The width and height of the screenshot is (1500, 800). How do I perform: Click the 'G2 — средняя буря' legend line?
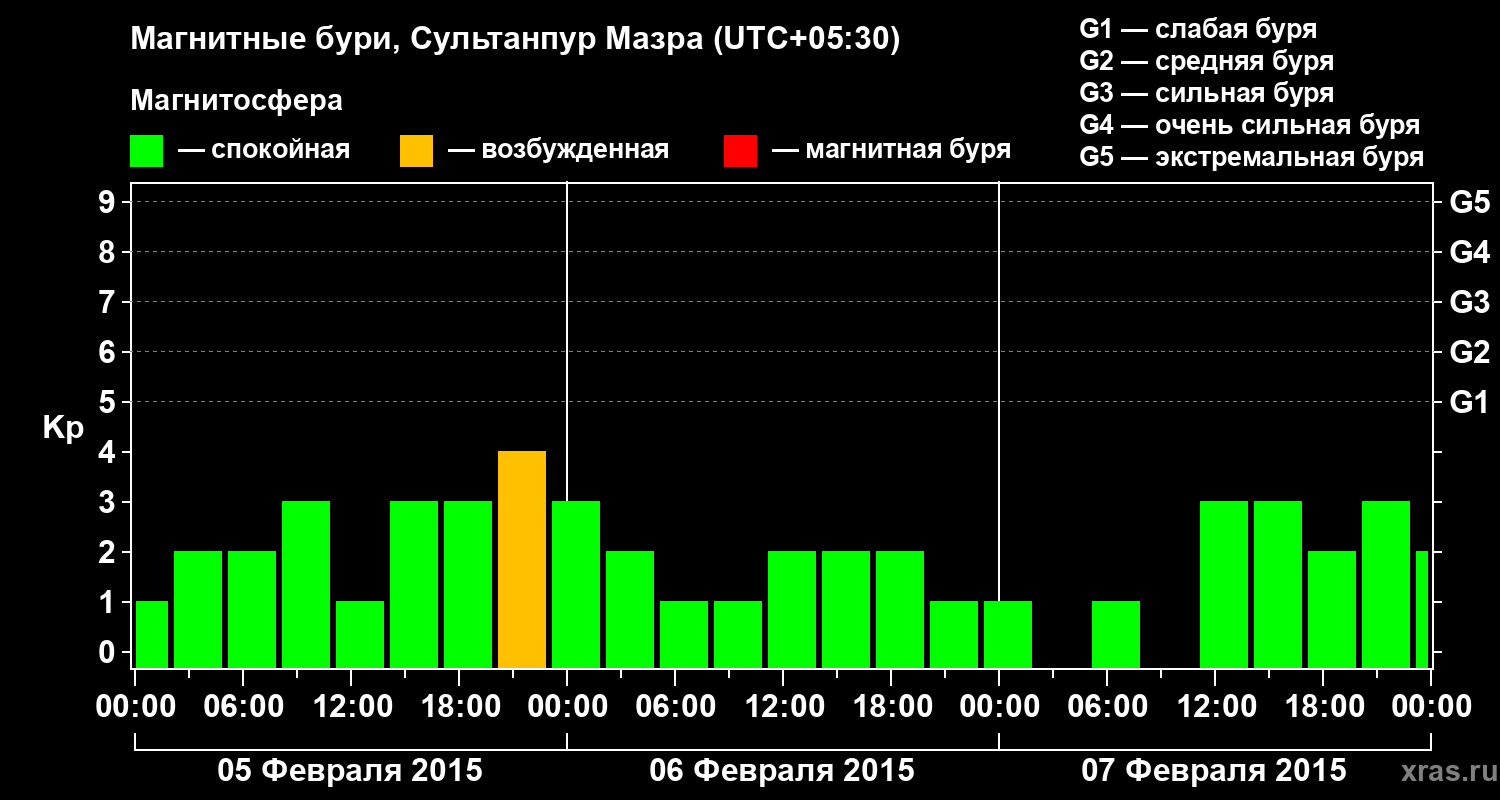(x=1207, y=61)
